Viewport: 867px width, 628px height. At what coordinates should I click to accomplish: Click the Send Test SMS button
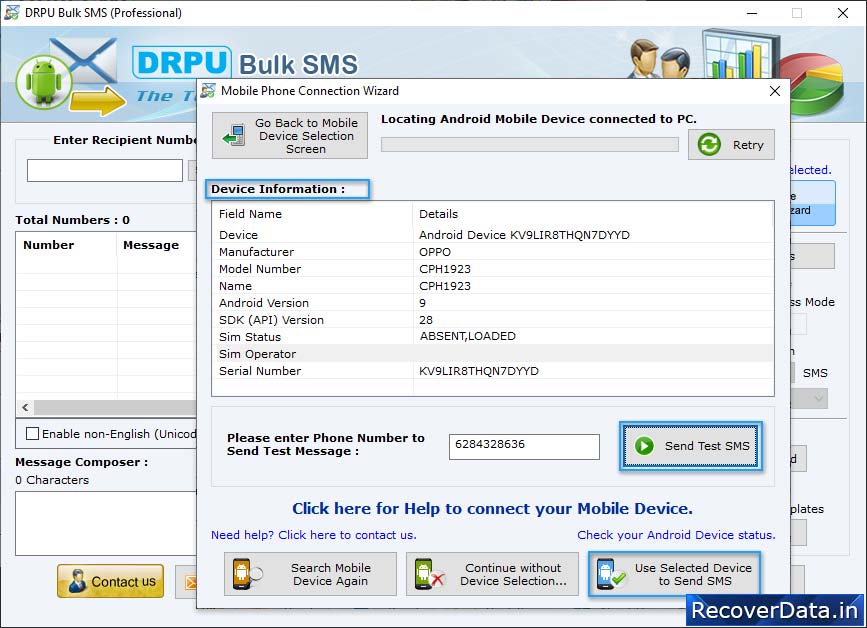pos(691,446)
